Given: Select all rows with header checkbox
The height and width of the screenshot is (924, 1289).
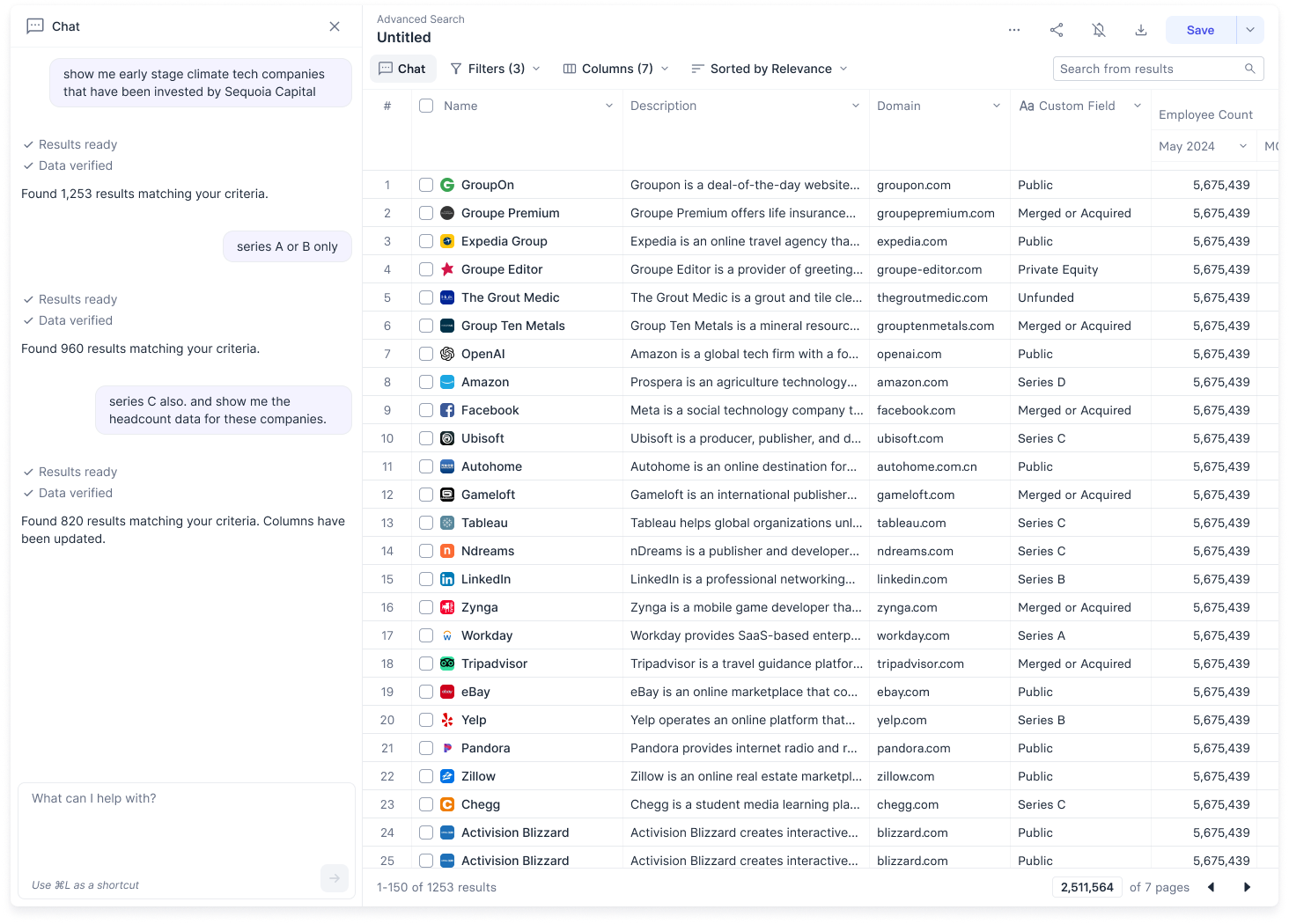Looking at the screenshot, I should point(426,106).
